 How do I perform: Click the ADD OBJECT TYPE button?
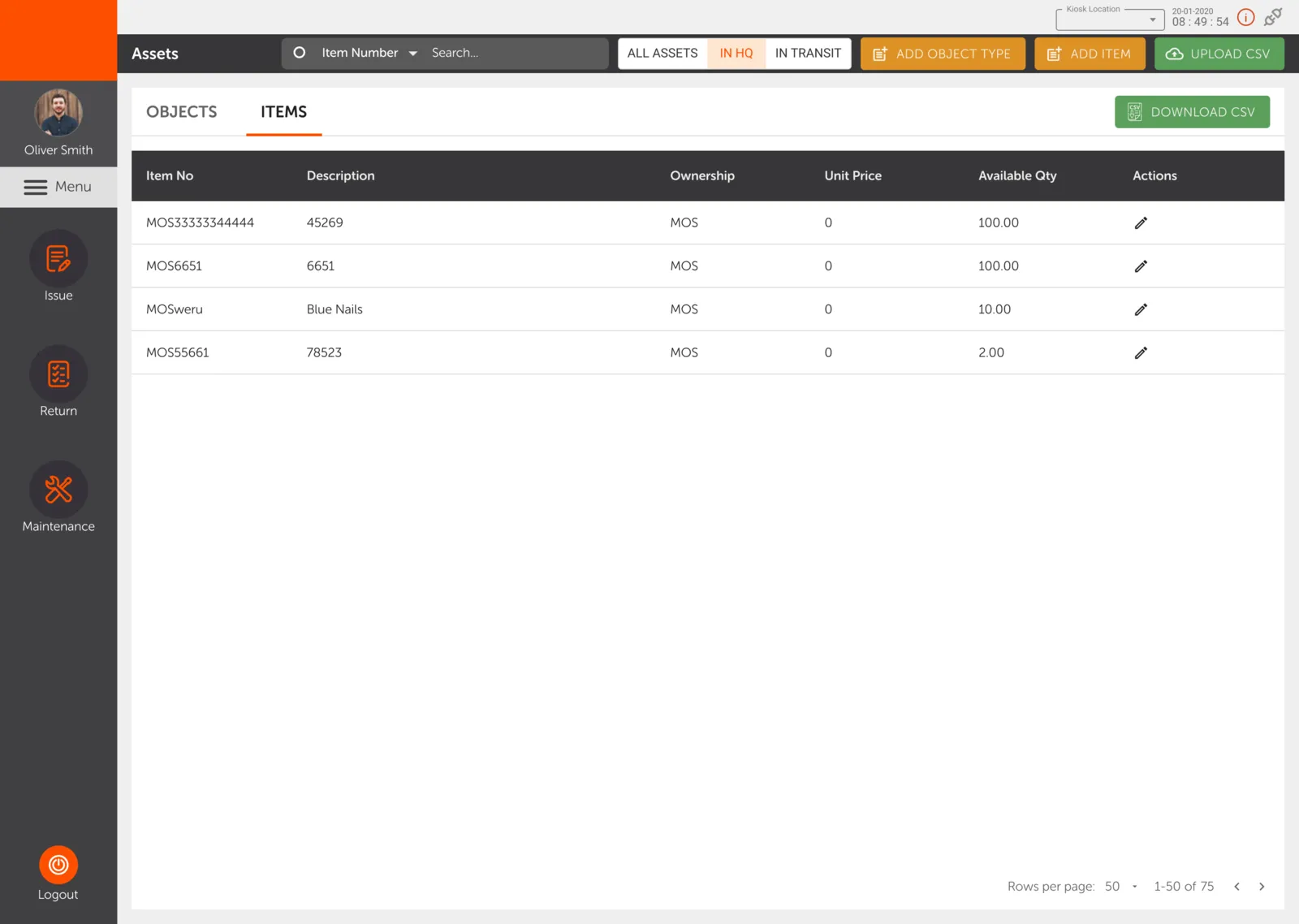pyautogui.click(x=943, y=54)
